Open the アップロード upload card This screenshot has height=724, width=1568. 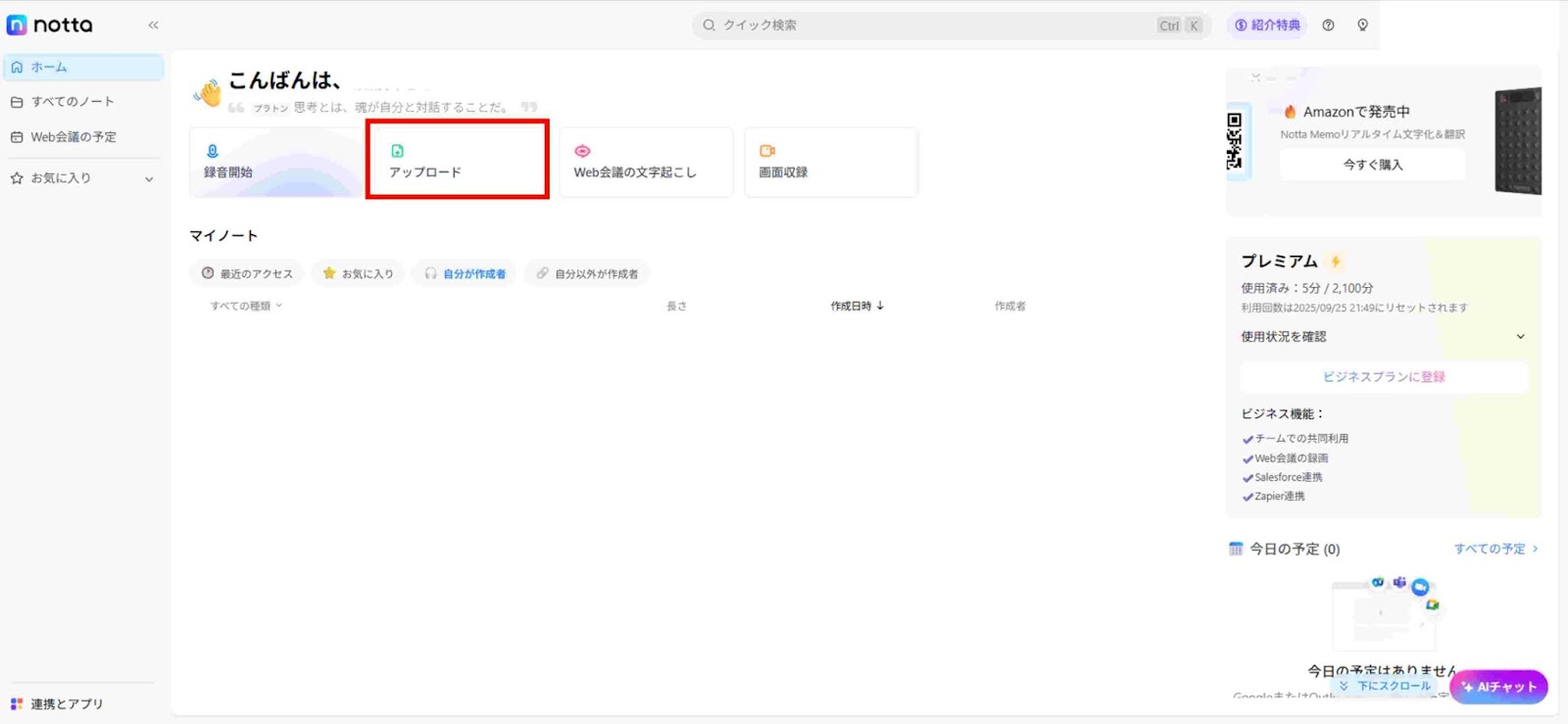tap(457, 161)
